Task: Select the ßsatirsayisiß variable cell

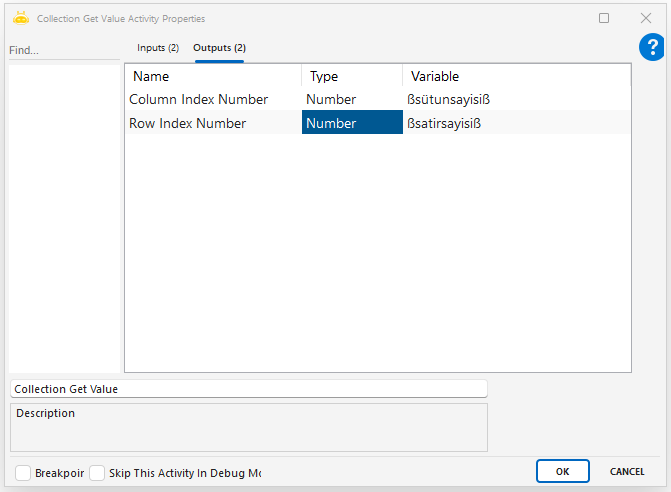Action: point(449,123)
